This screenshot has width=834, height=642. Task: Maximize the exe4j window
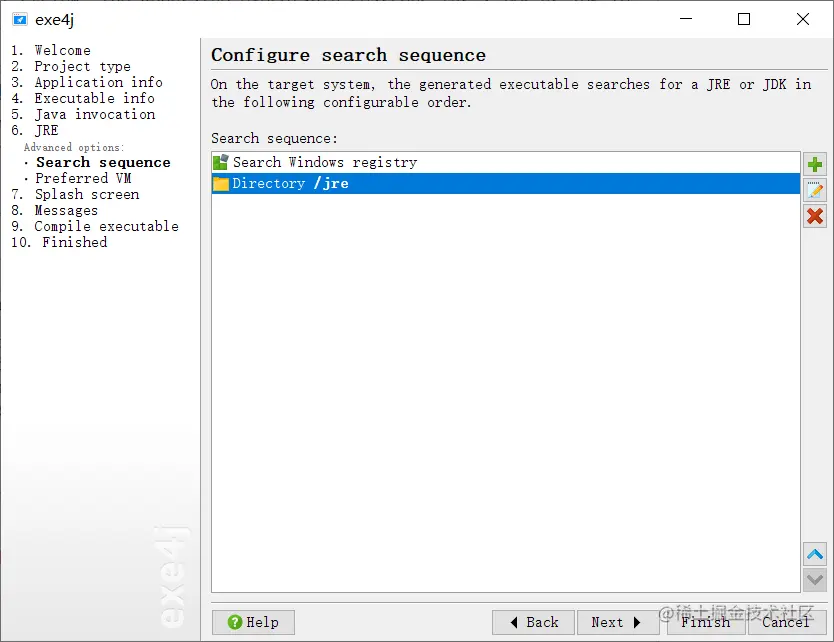click(744, 19)
